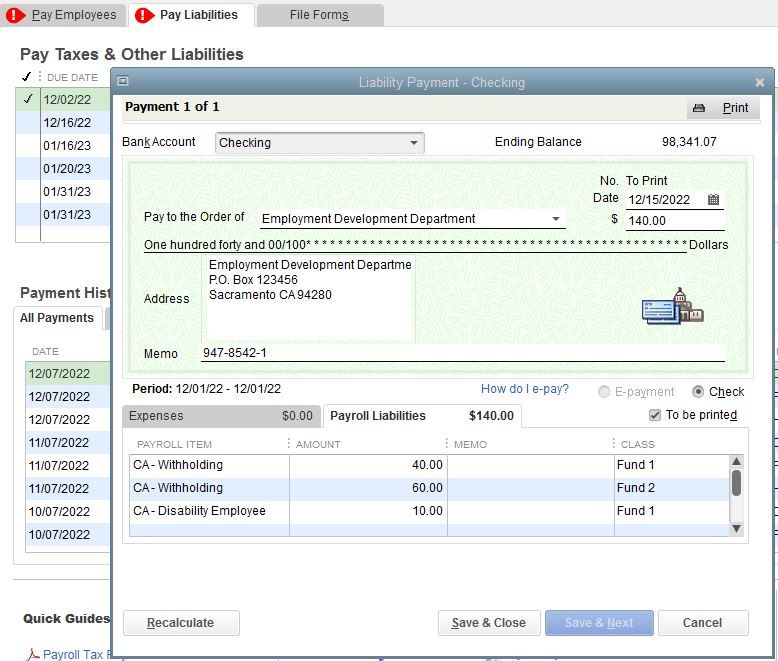The width and height of the screenshot is (778, 661).
Task: Click the empty row below CA - Disability Employee
Action: [429, 530]
